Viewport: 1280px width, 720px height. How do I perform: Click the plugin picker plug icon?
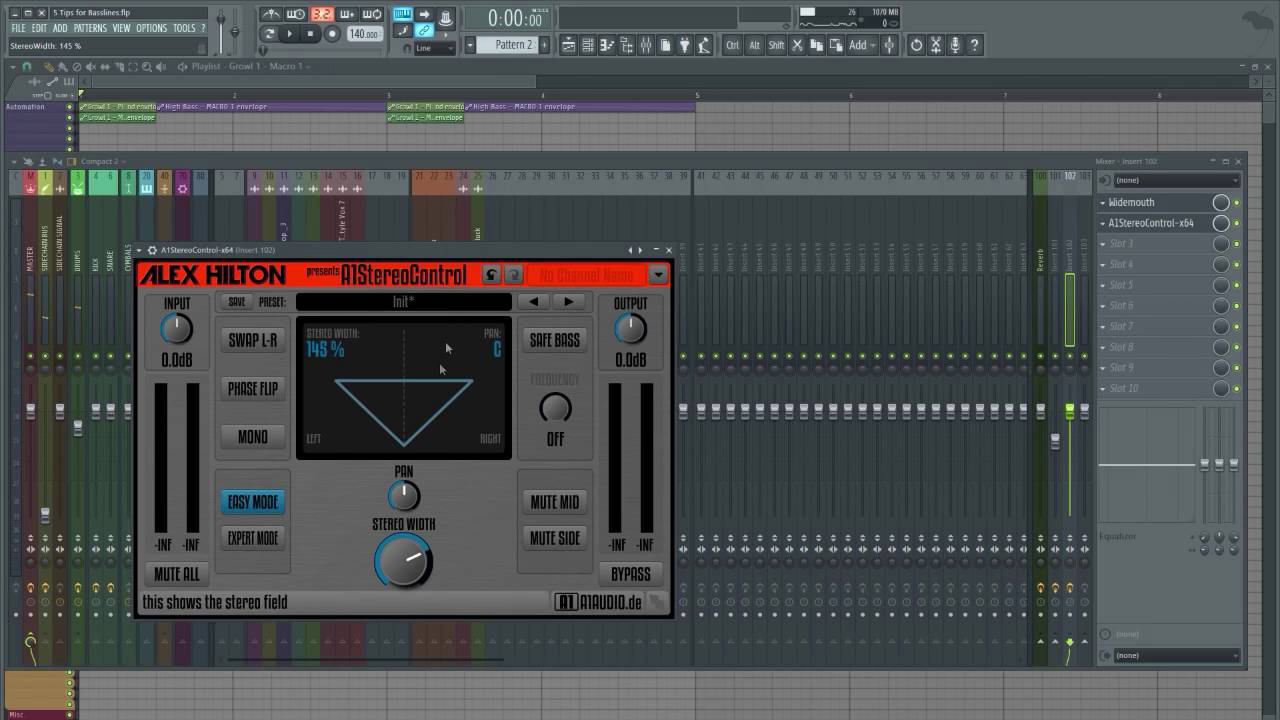click(684, 45)
